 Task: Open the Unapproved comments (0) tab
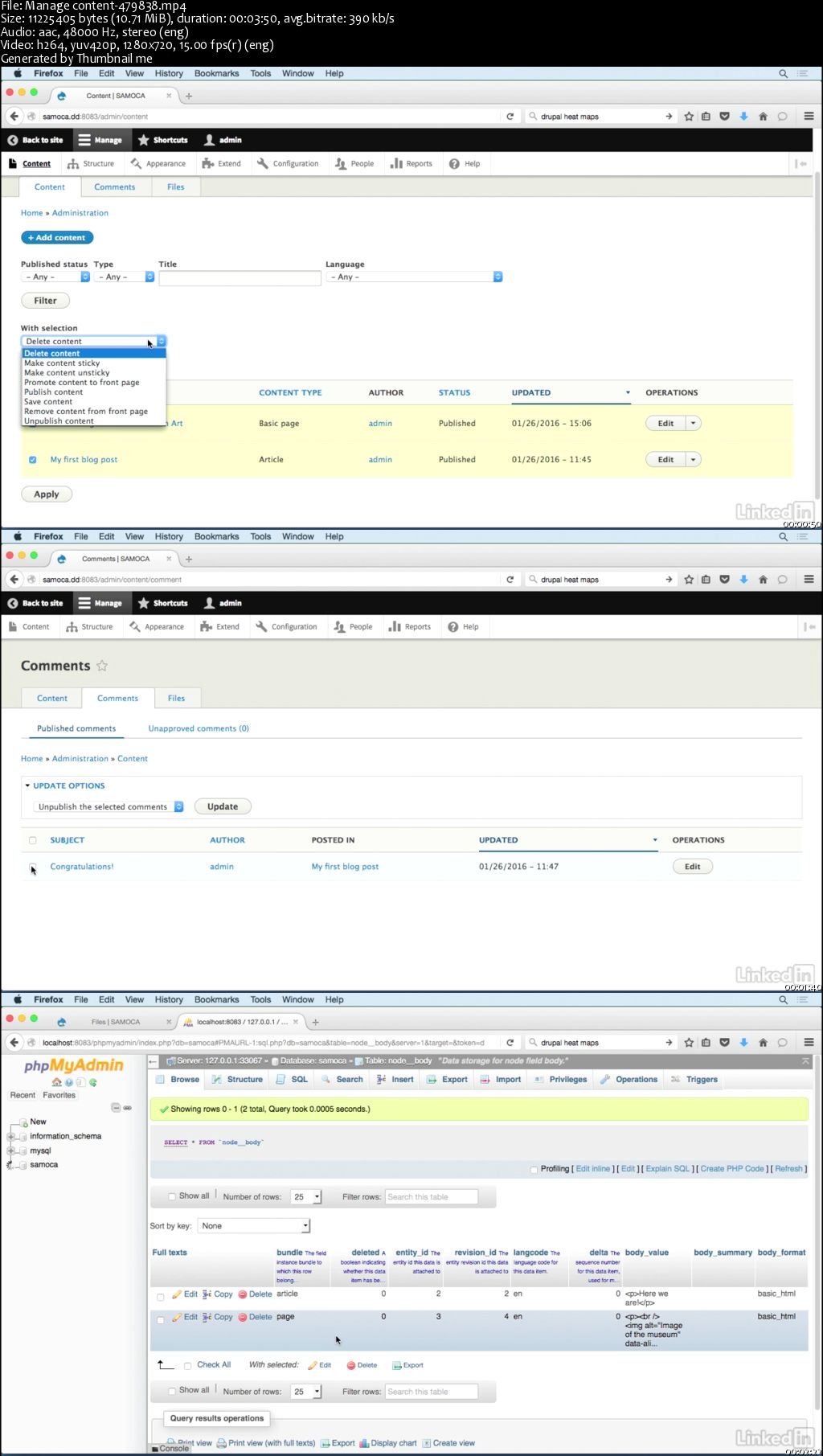click(x=199, y=728)
